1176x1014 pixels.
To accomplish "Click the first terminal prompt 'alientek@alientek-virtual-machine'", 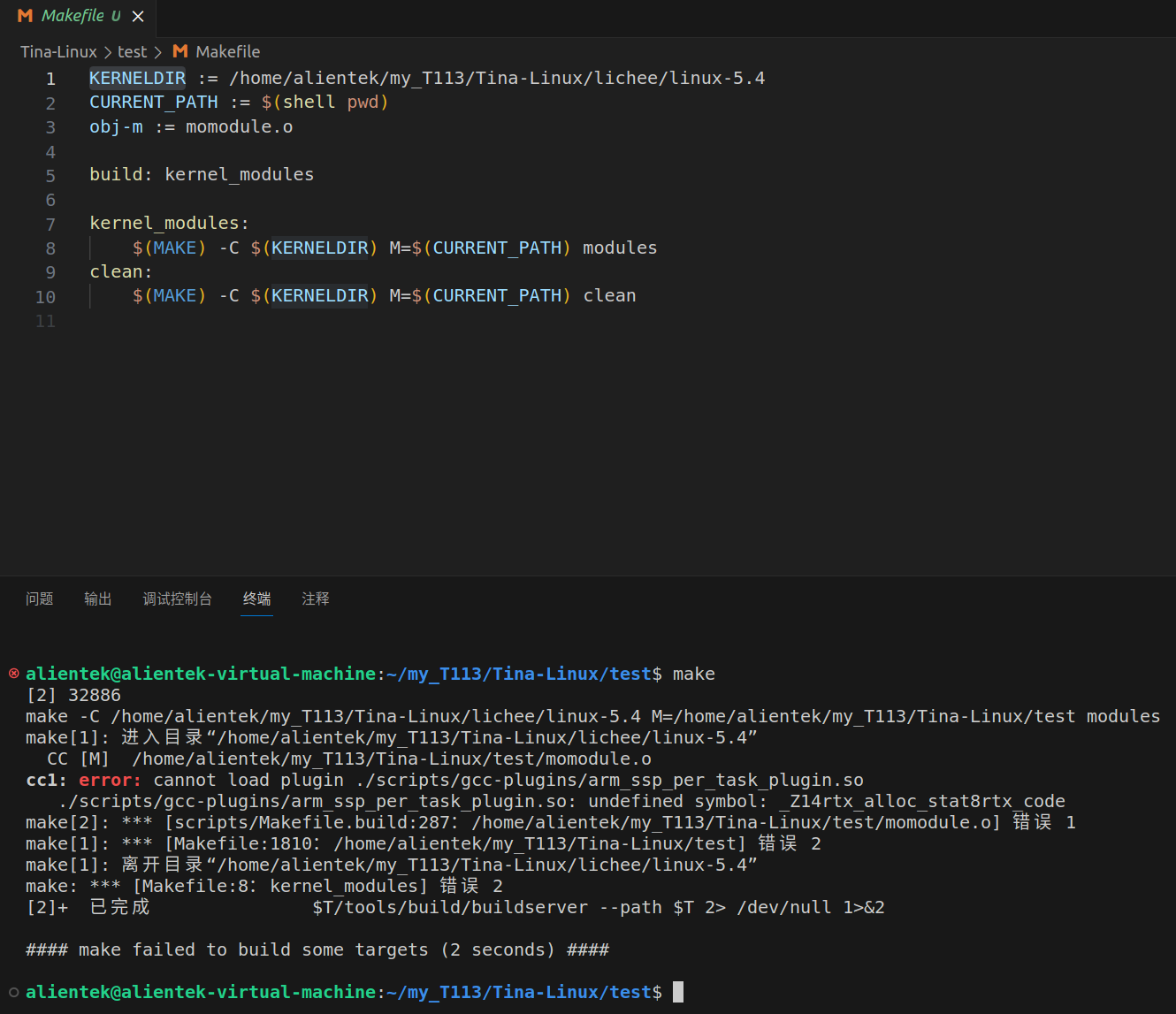I will (x=201, y=674).
